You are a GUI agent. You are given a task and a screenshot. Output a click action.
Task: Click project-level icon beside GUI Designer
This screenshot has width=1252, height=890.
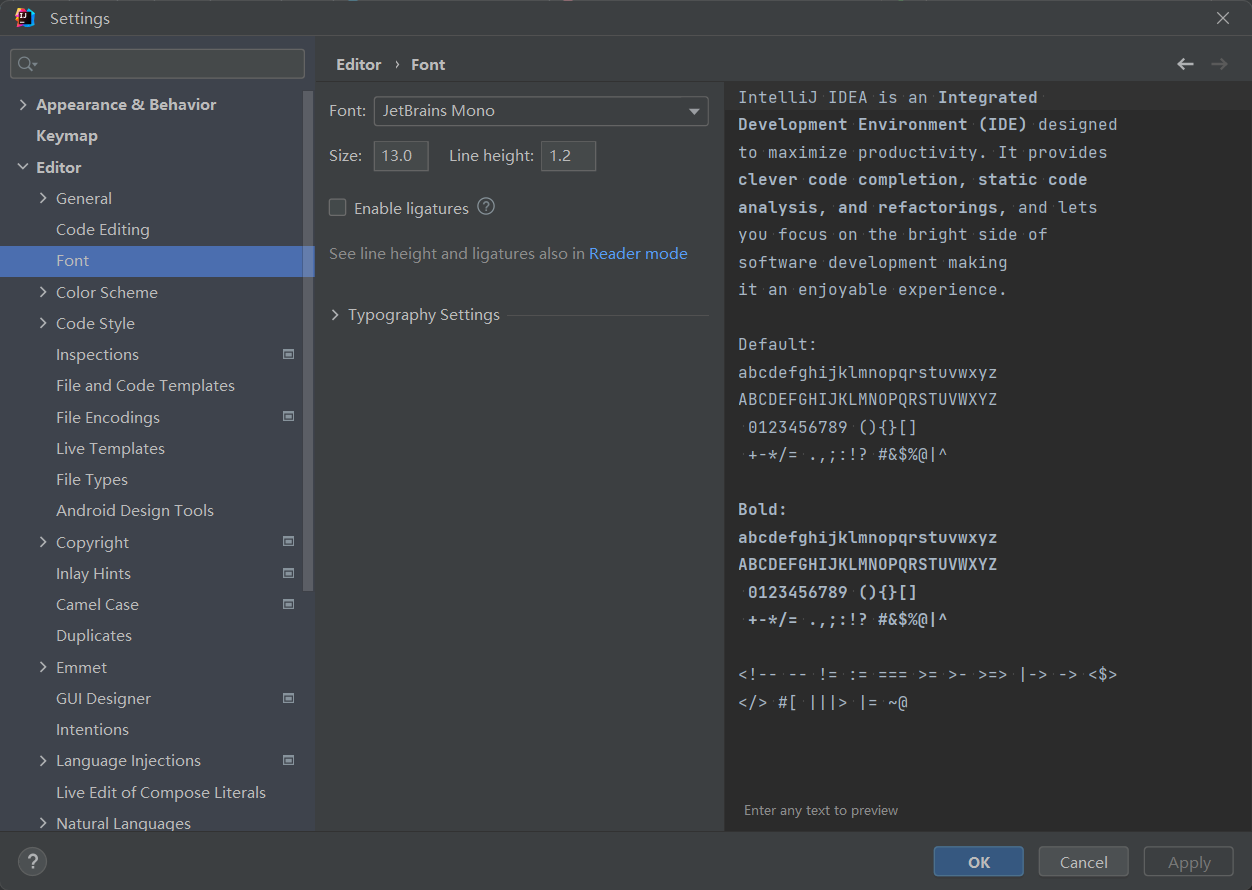coord(289,698)
